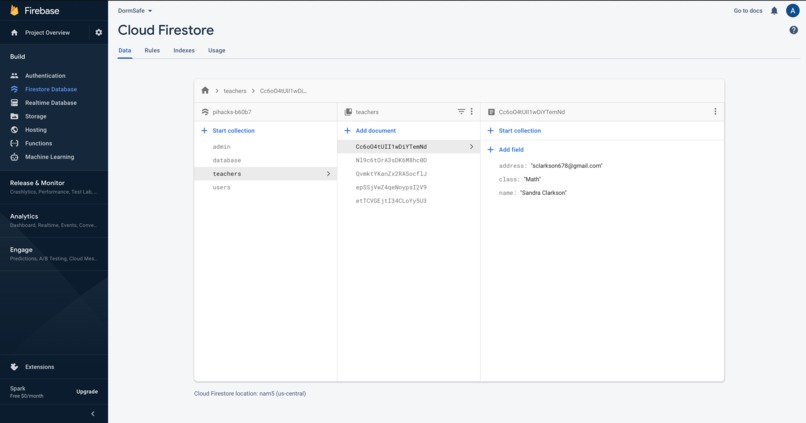The height and width of the screenshot is (423, 806).
Task: Click the Build section heading
Action: tap(17, 57)
